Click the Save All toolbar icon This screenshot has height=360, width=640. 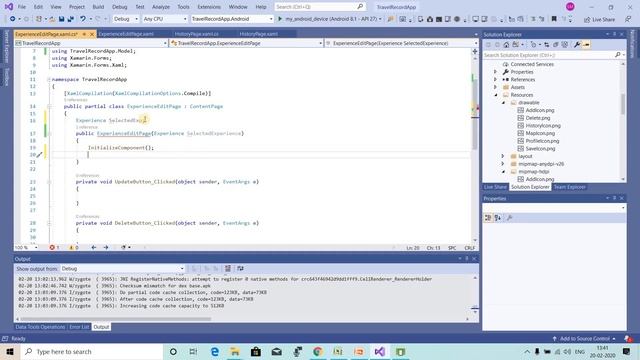71,19
